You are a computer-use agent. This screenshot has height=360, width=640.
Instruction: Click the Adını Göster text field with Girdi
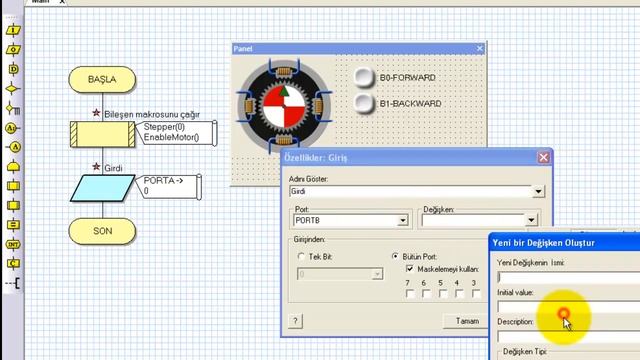point(411,191)
